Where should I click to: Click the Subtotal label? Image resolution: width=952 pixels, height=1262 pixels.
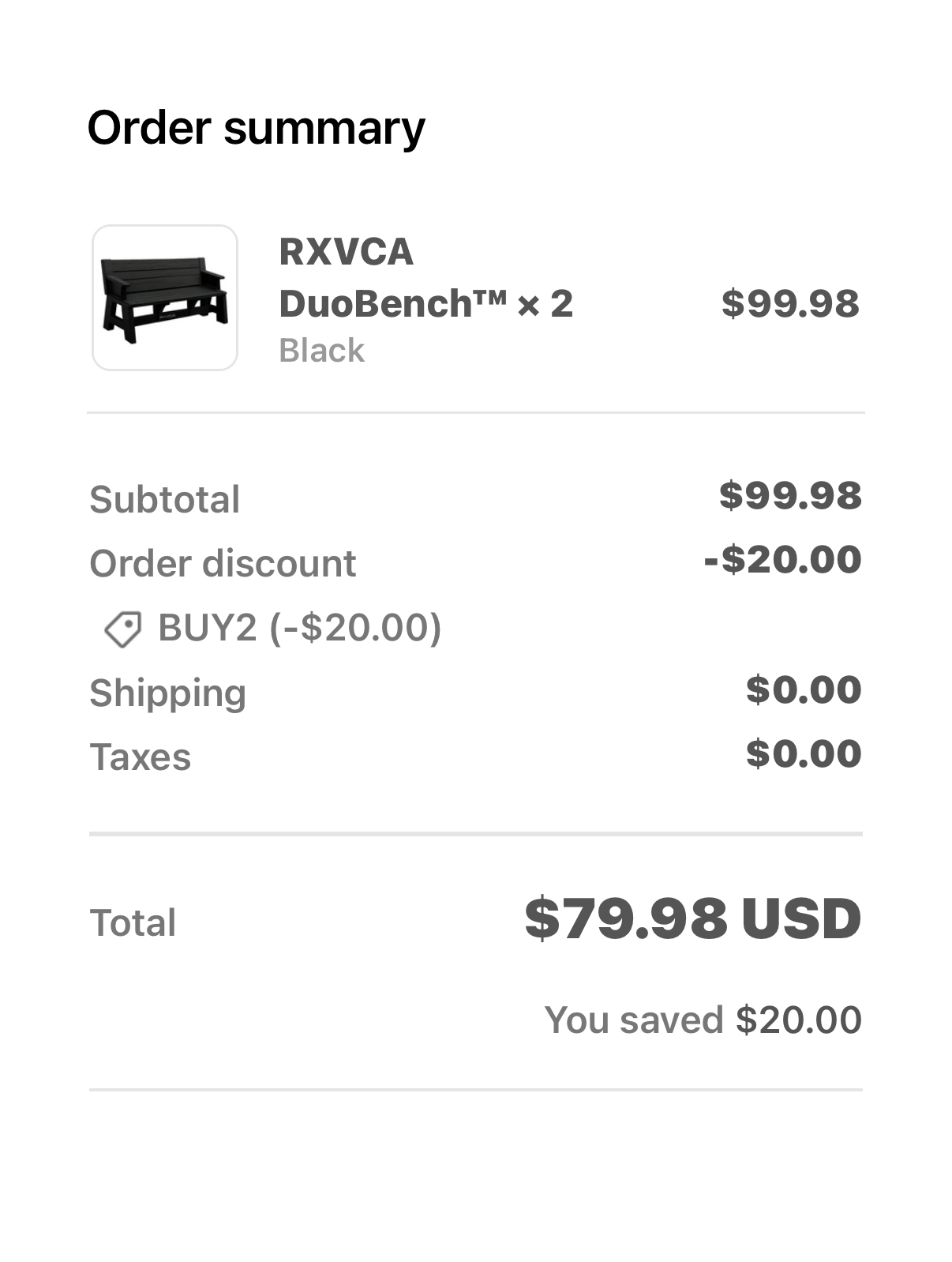164,499
